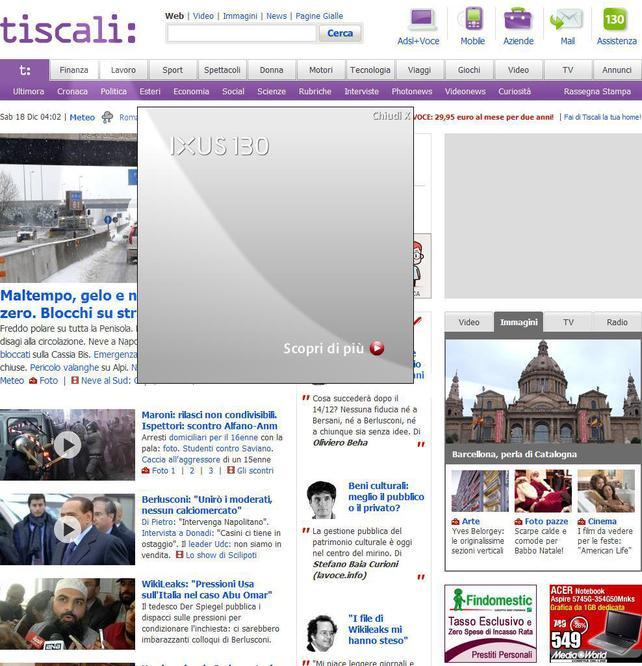This screenshot has height=666, width=642.
Task: Switch media box to Radio tab
Action: (x=617, y=322)
